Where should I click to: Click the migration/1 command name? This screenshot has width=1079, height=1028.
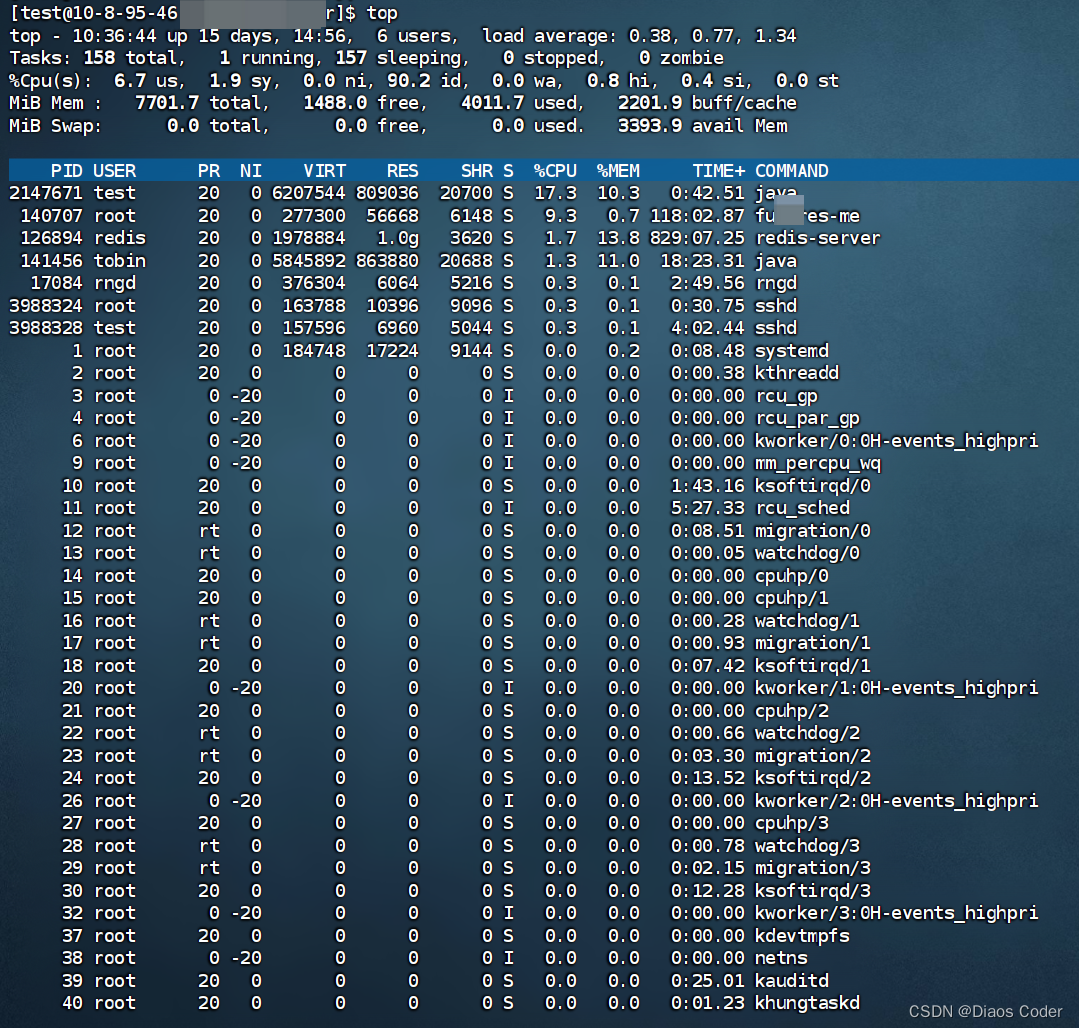tap(813, 643)
